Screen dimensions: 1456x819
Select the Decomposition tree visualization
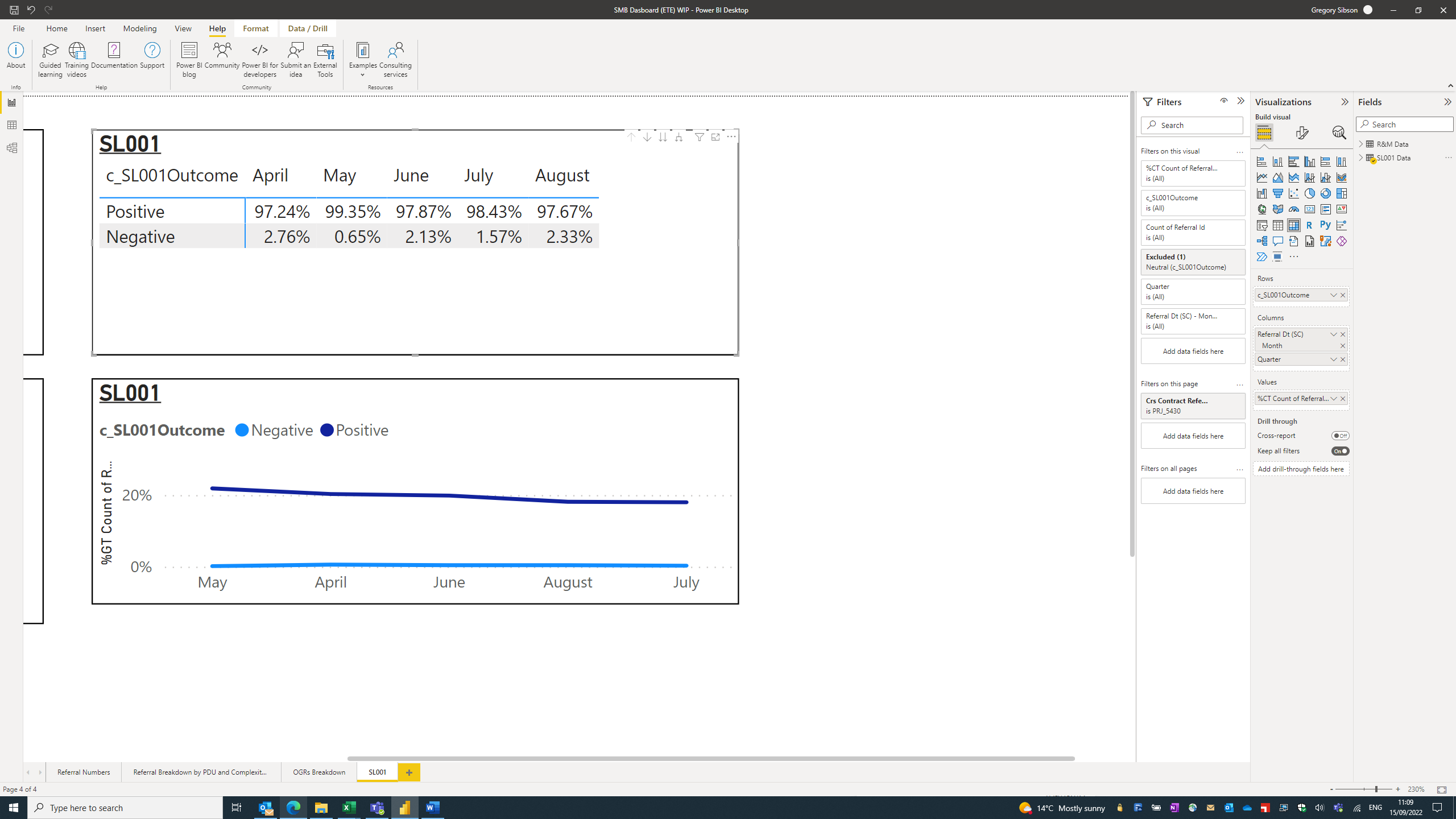coord(1261,241)
